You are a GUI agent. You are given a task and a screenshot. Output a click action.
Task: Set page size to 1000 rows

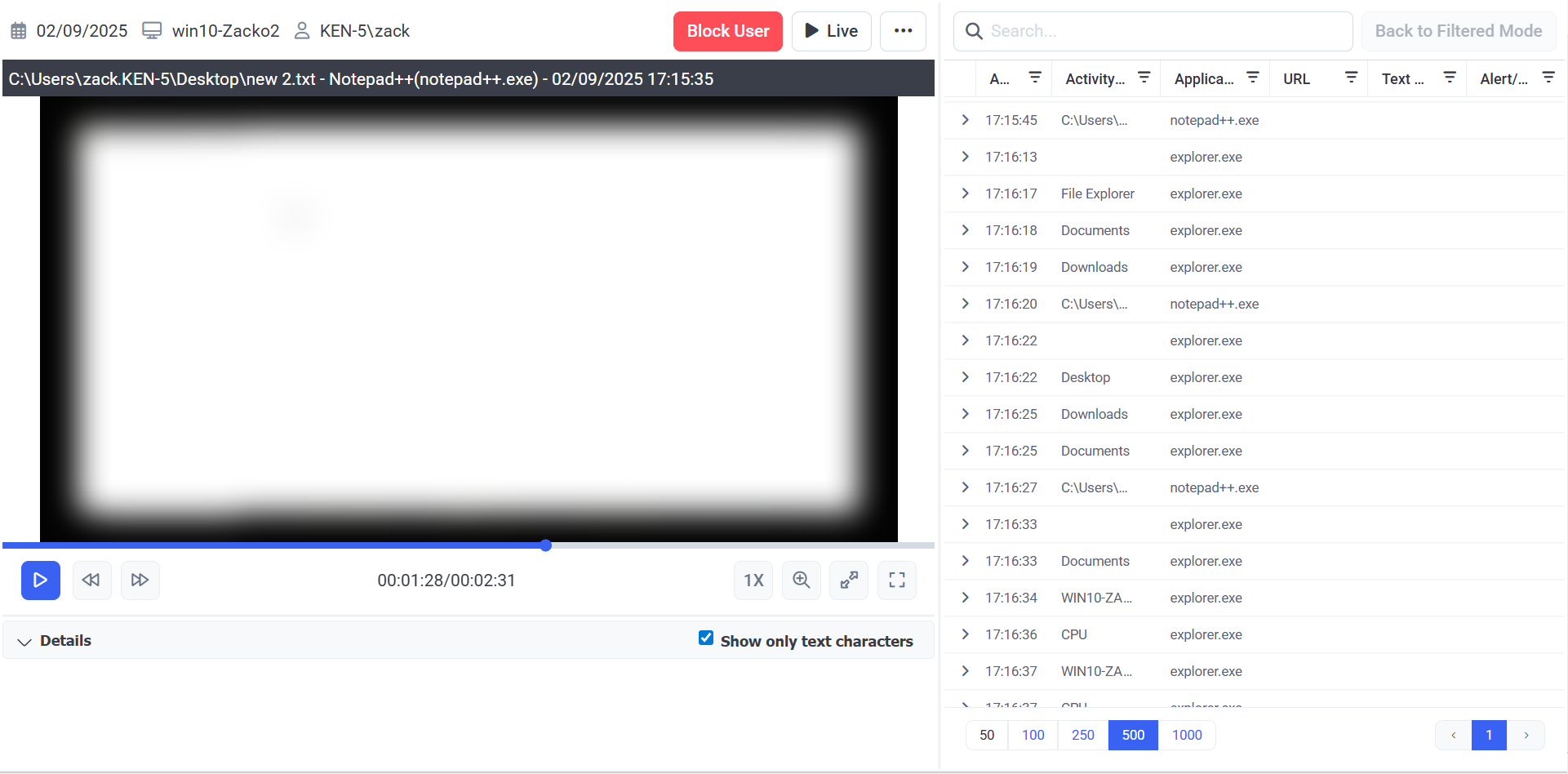tap(1186, 735)
